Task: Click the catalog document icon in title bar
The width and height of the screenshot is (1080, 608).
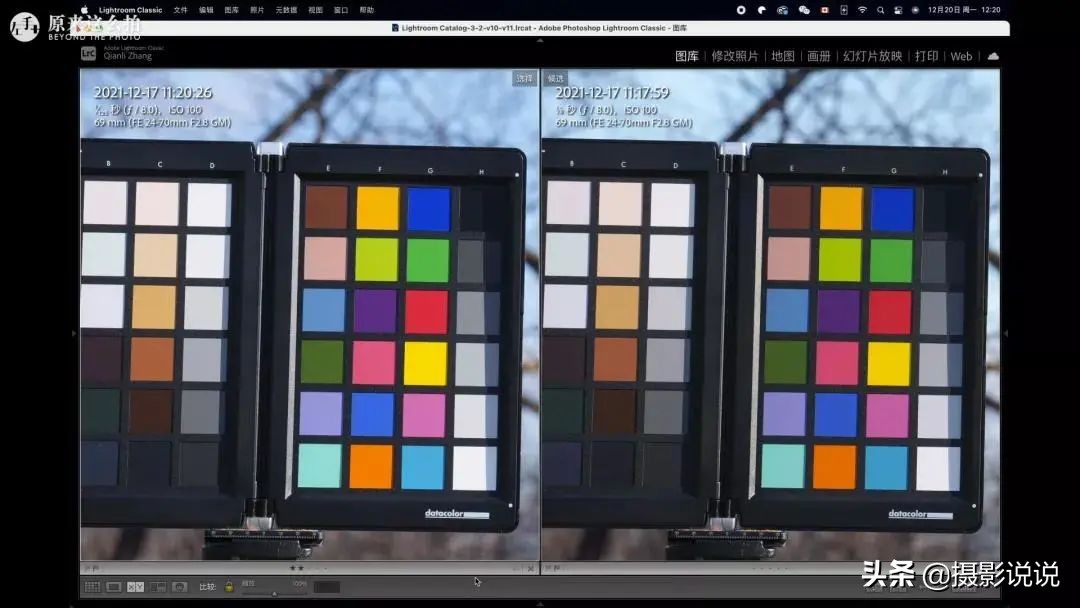Action: coord(395,28)
